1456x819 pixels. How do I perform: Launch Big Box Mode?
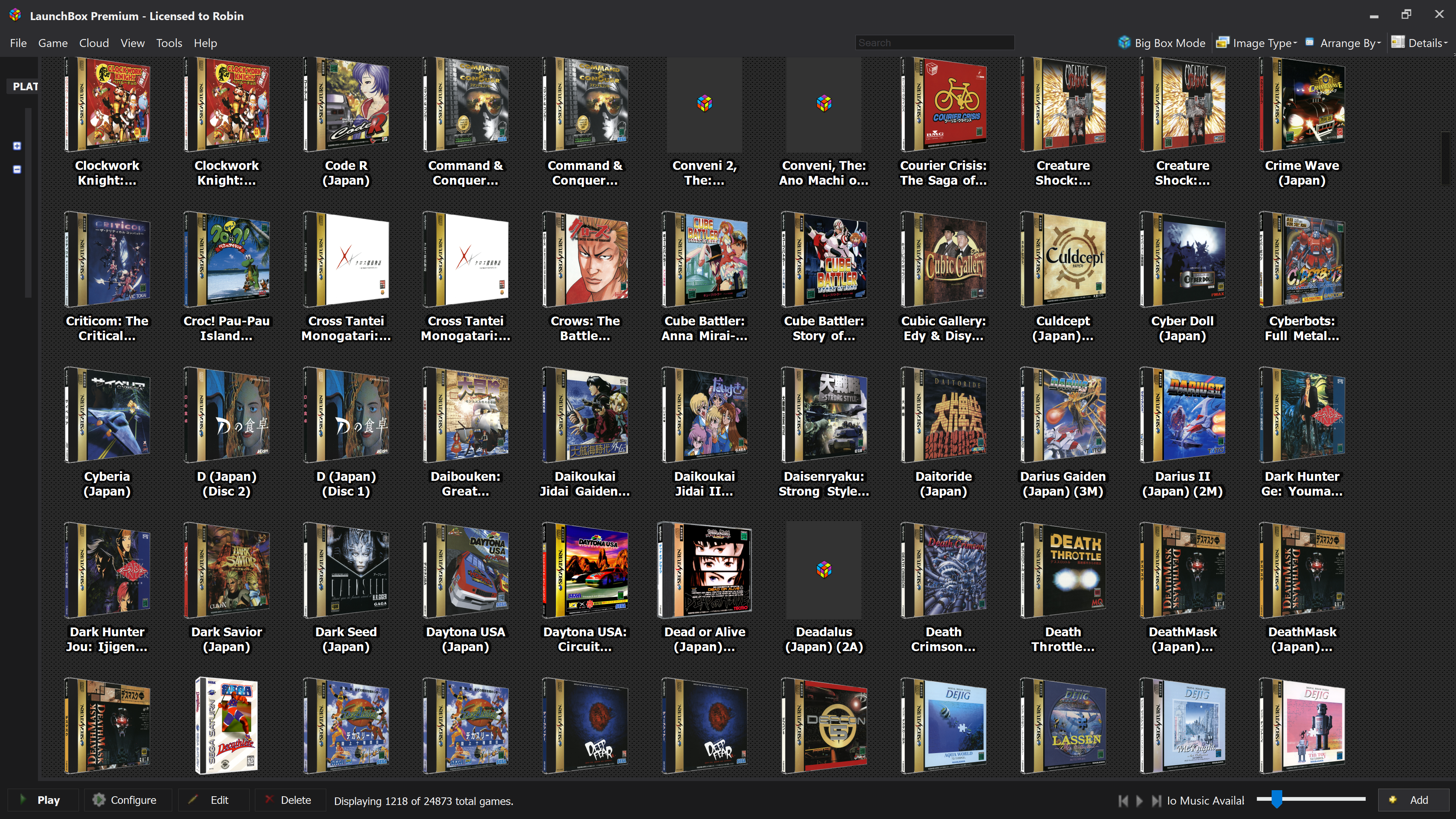pos(1162,43)
